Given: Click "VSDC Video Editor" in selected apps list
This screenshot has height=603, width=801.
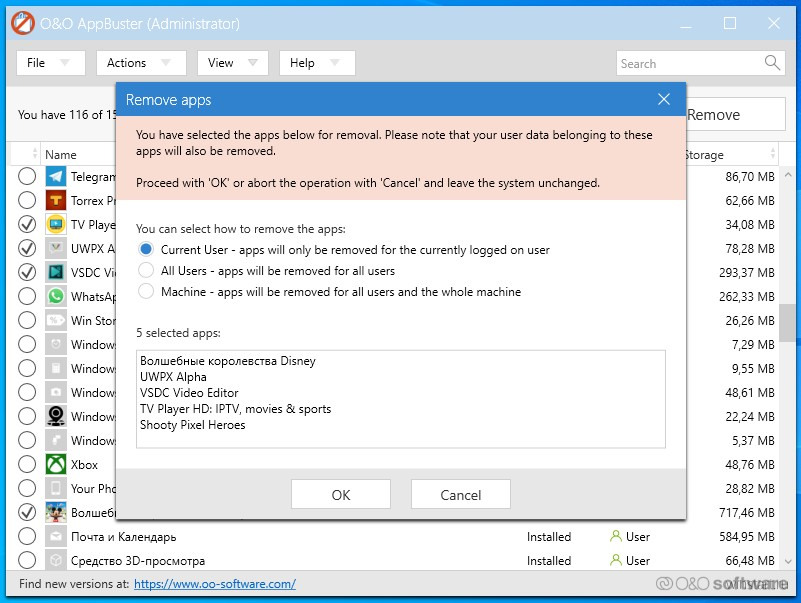Looking at the screenshot, I should tap(189, 392).
